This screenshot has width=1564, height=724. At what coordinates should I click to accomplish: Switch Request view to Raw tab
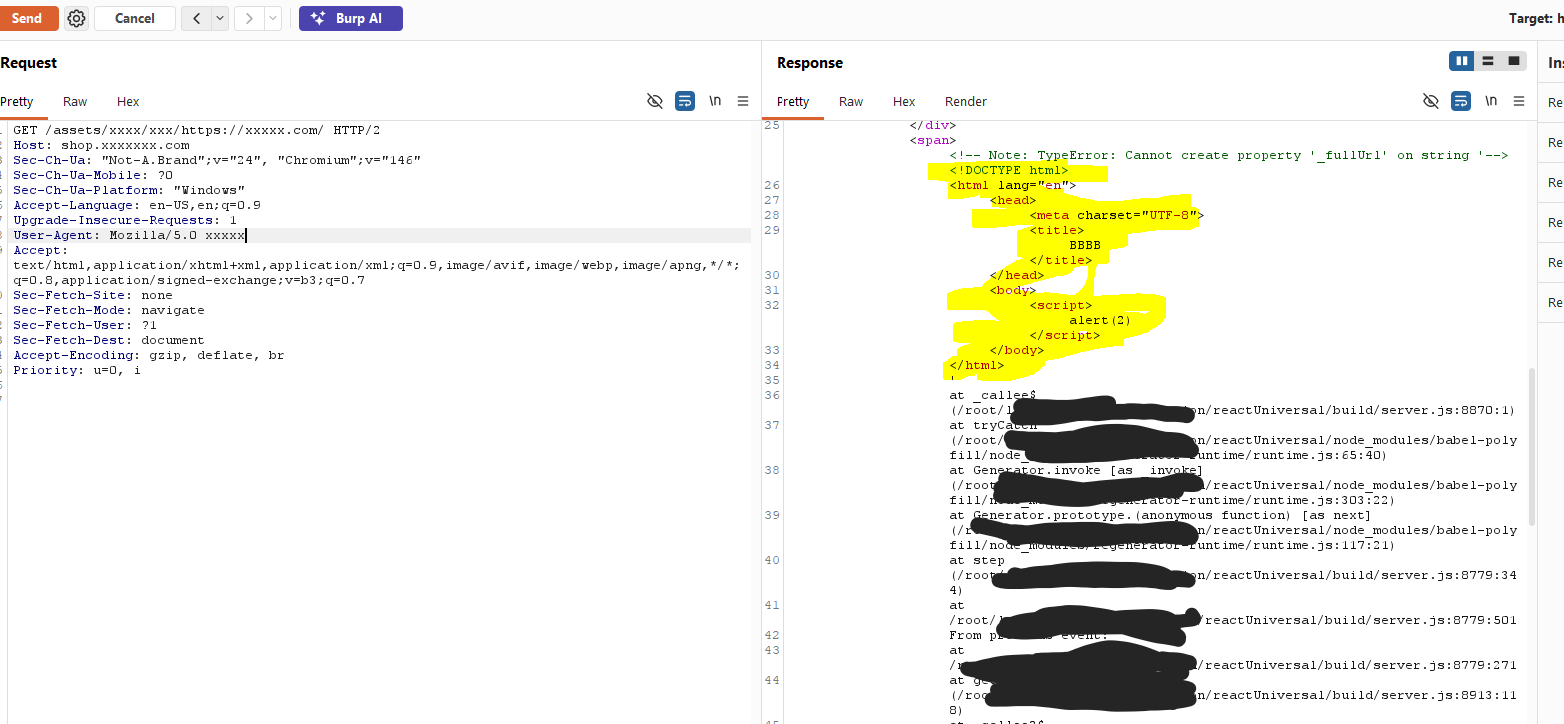tap(75, 101)
